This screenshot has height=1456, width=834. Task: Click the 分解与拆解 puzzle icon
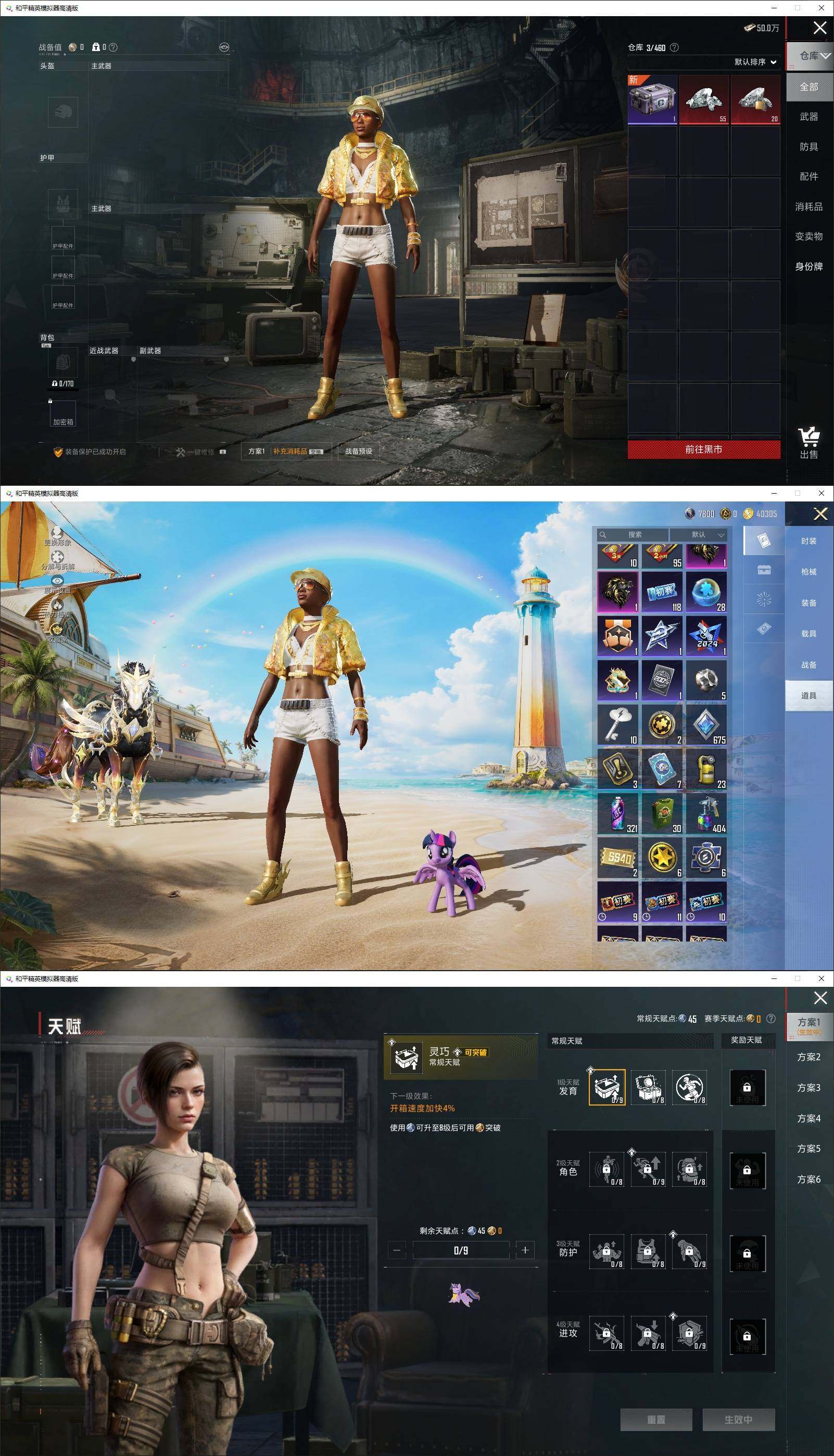[x=57, y=557]
